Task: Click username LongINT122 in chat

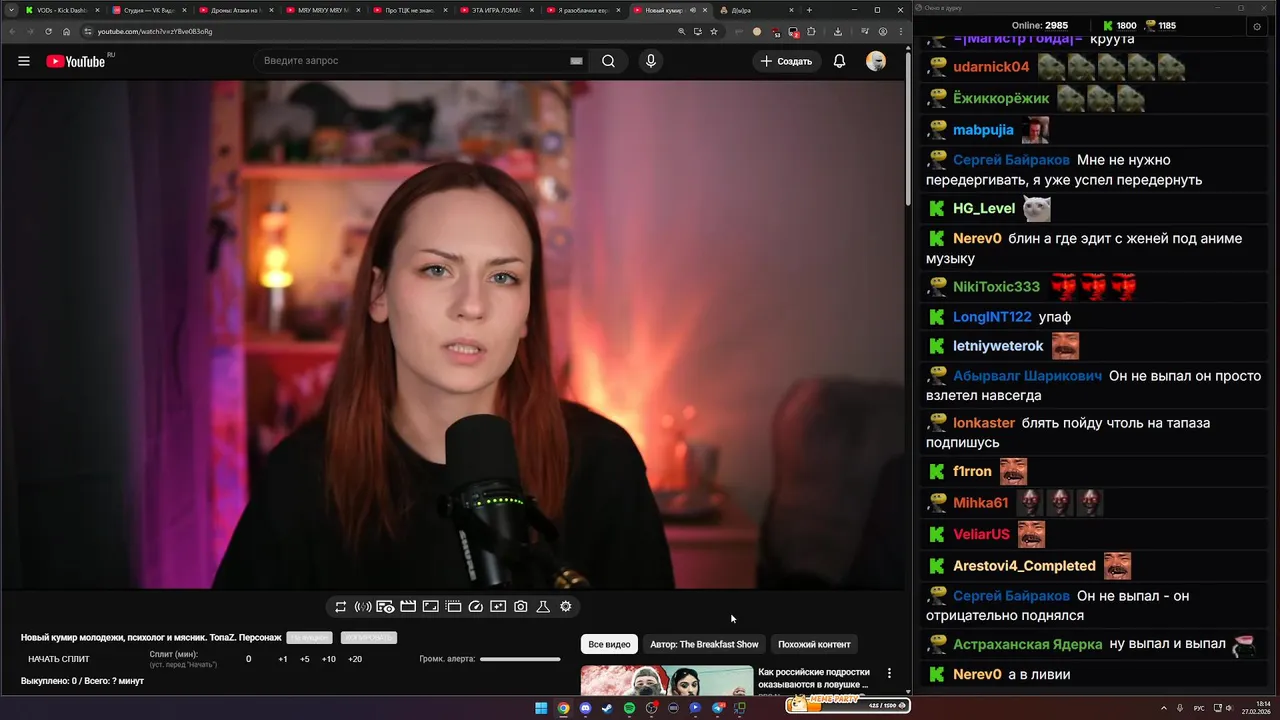Action: point(992,316)
